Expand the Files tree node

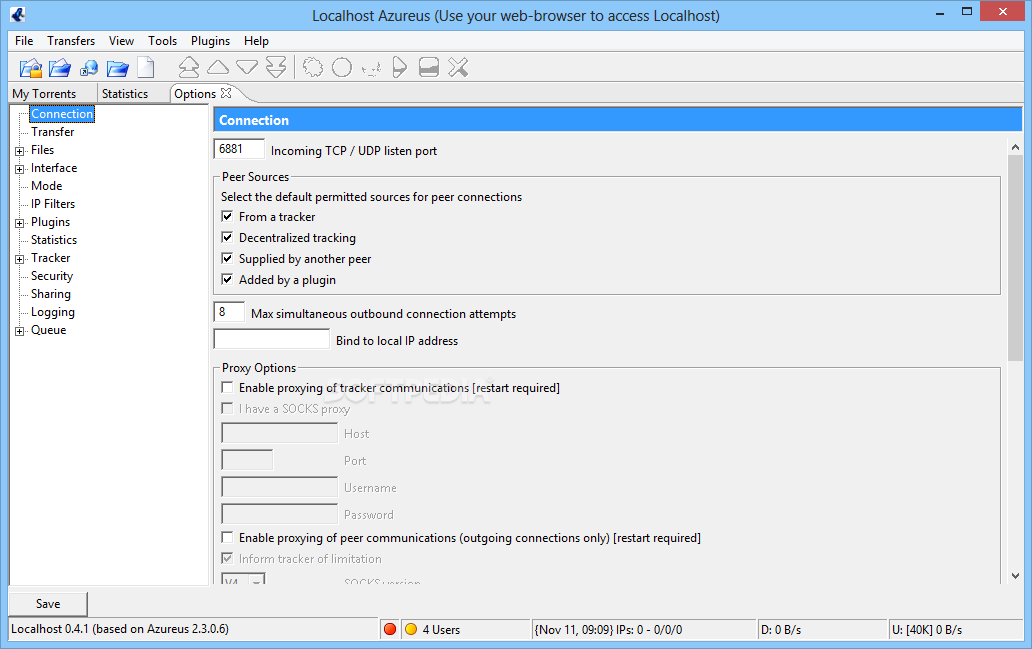coord(20,151)
